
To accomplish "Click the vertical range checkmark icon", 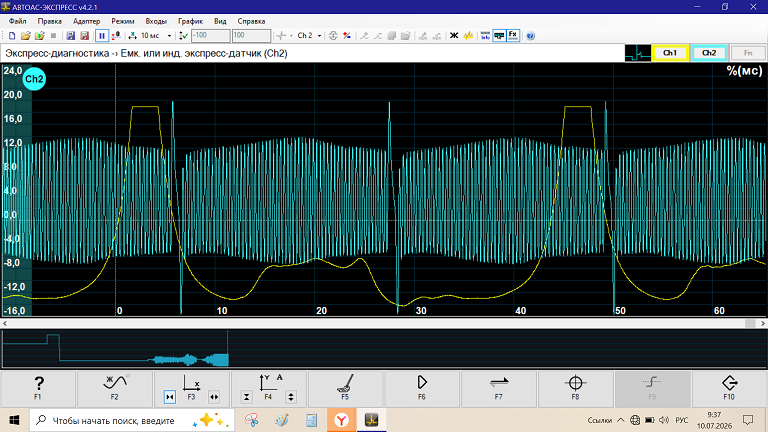I will point(183,36).
